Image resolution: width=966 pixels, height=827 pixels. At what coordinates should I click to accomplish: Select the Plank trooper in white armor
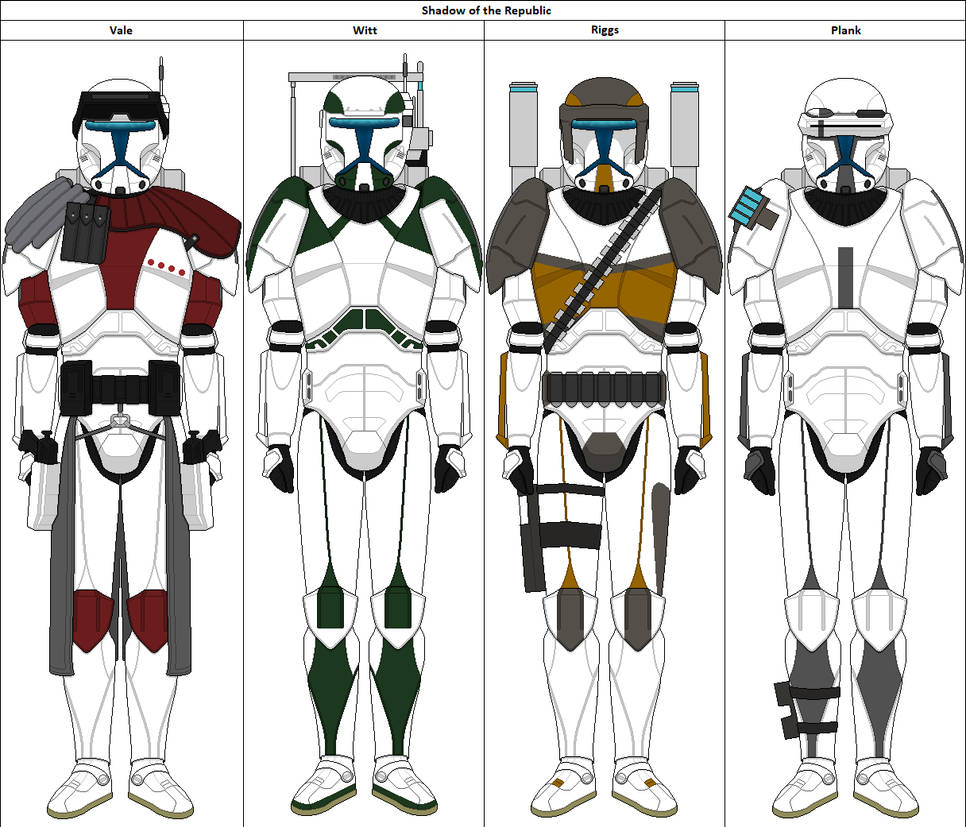[845, 449]
